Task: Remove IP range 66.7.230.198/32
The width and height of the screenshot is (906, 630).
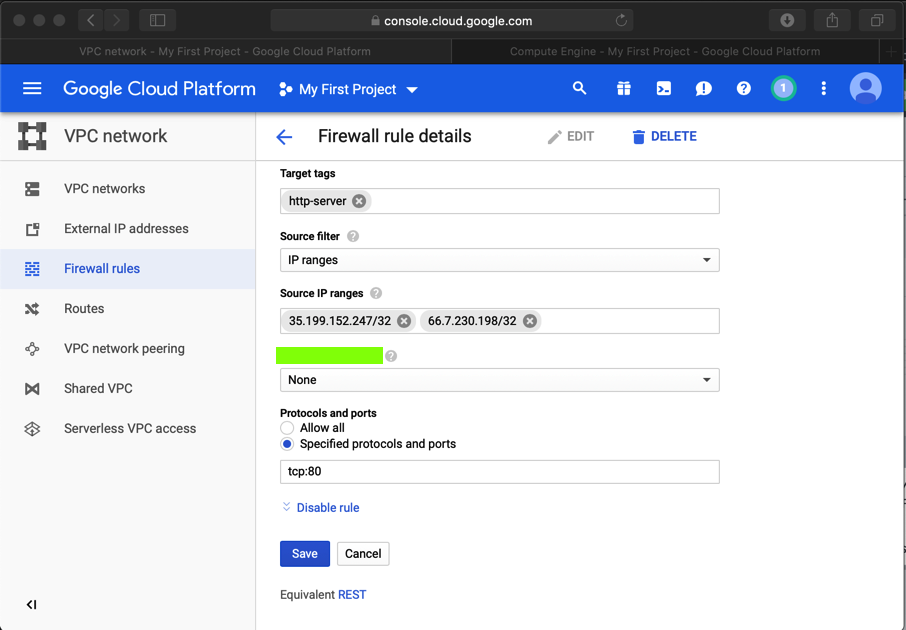Action: [x=530, y=321]
